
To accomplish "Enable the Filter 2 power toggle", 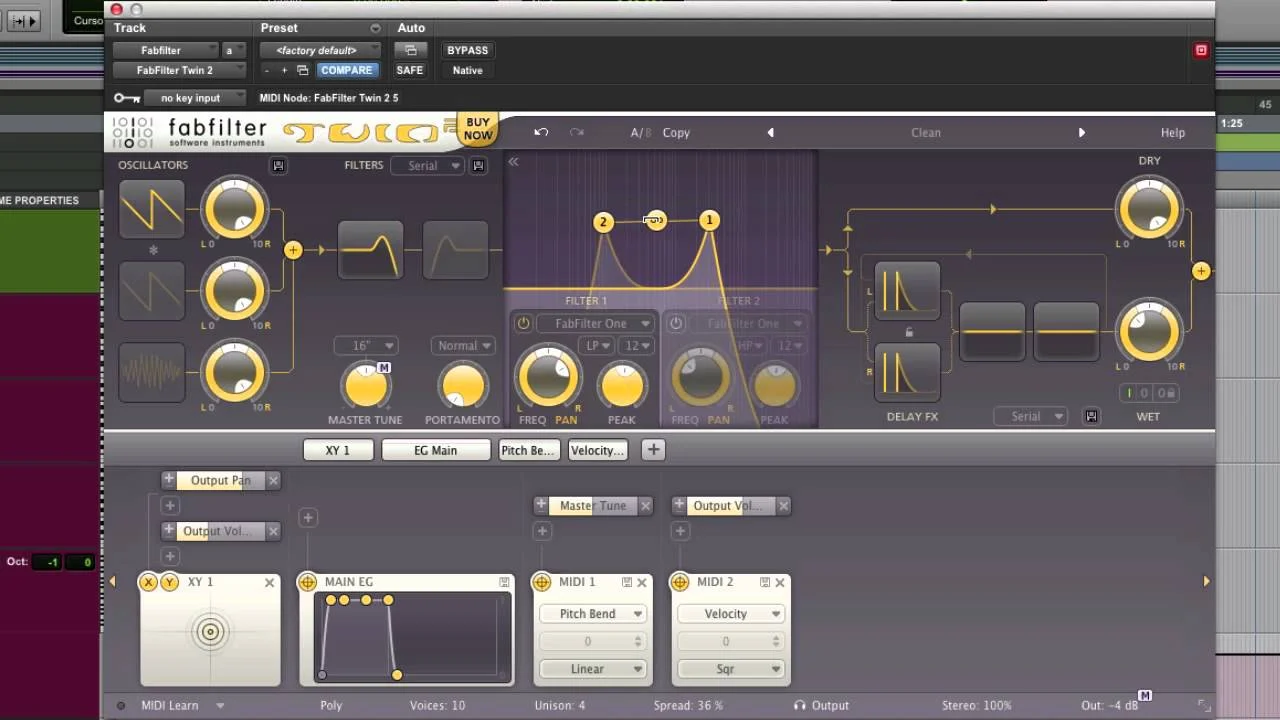I will pyautogui.click(x=676, y=323).
